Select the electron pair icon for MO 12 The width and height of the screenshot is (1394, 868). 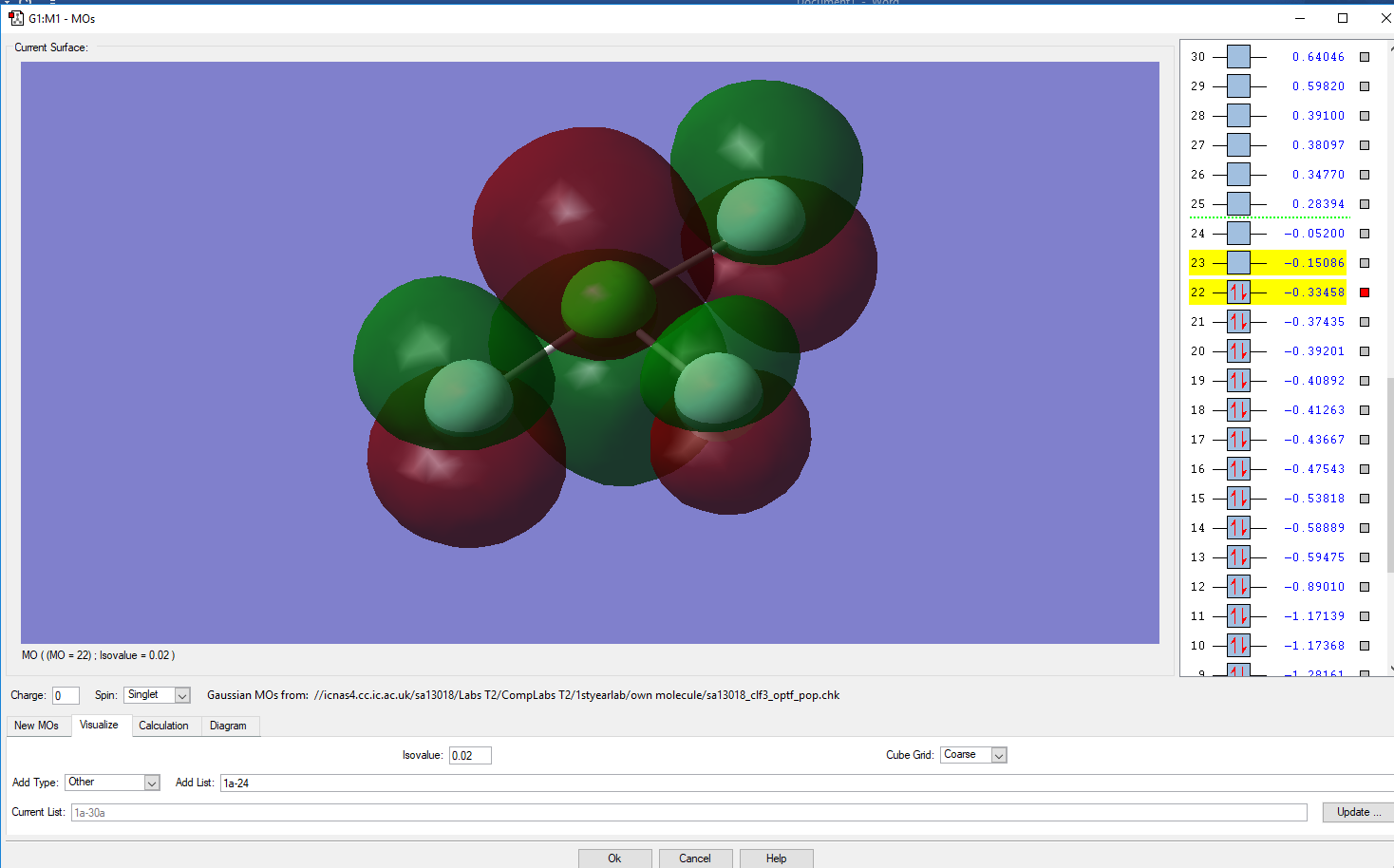(1238, 587)
